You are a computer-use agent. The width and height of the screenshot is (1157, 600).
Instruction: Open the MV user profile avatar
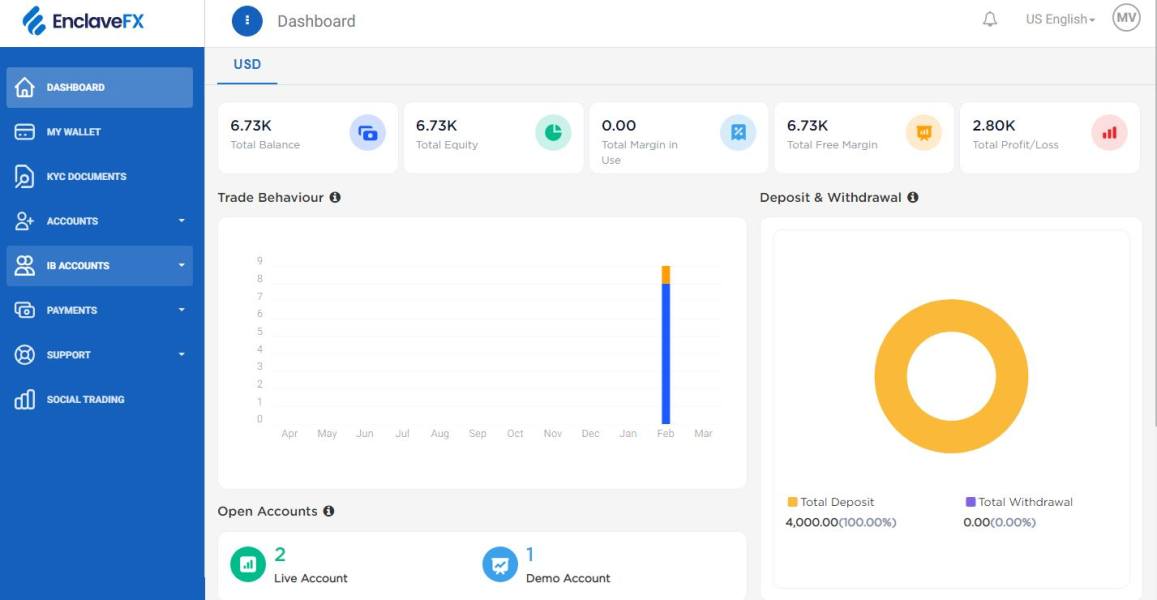coord(1126,18)
